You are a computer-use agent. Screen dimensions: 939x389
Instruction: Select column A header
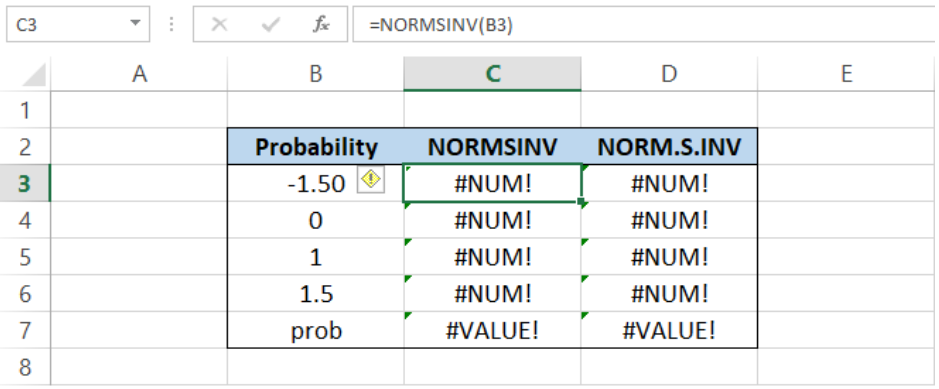[139, 74]
